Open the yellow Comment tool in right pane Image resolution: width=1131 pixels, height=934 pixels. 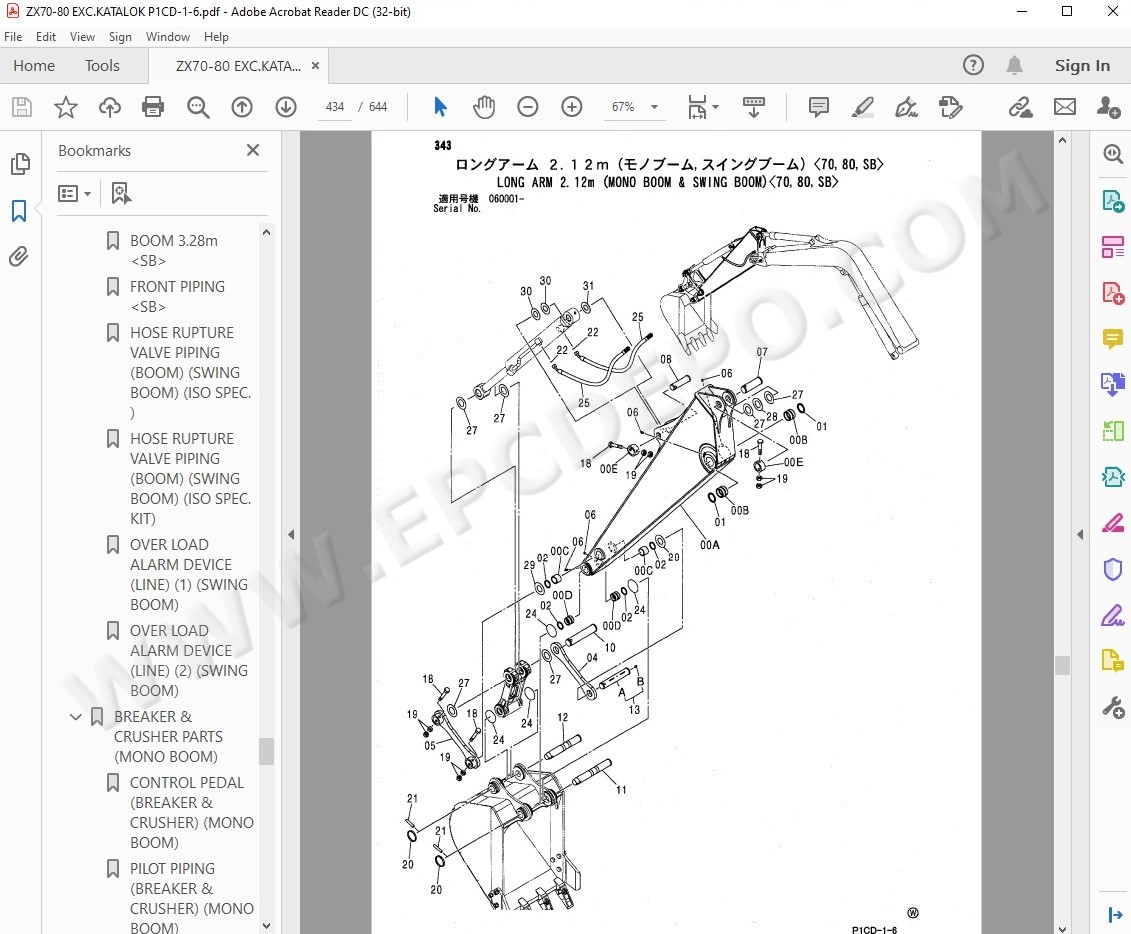1113,338
